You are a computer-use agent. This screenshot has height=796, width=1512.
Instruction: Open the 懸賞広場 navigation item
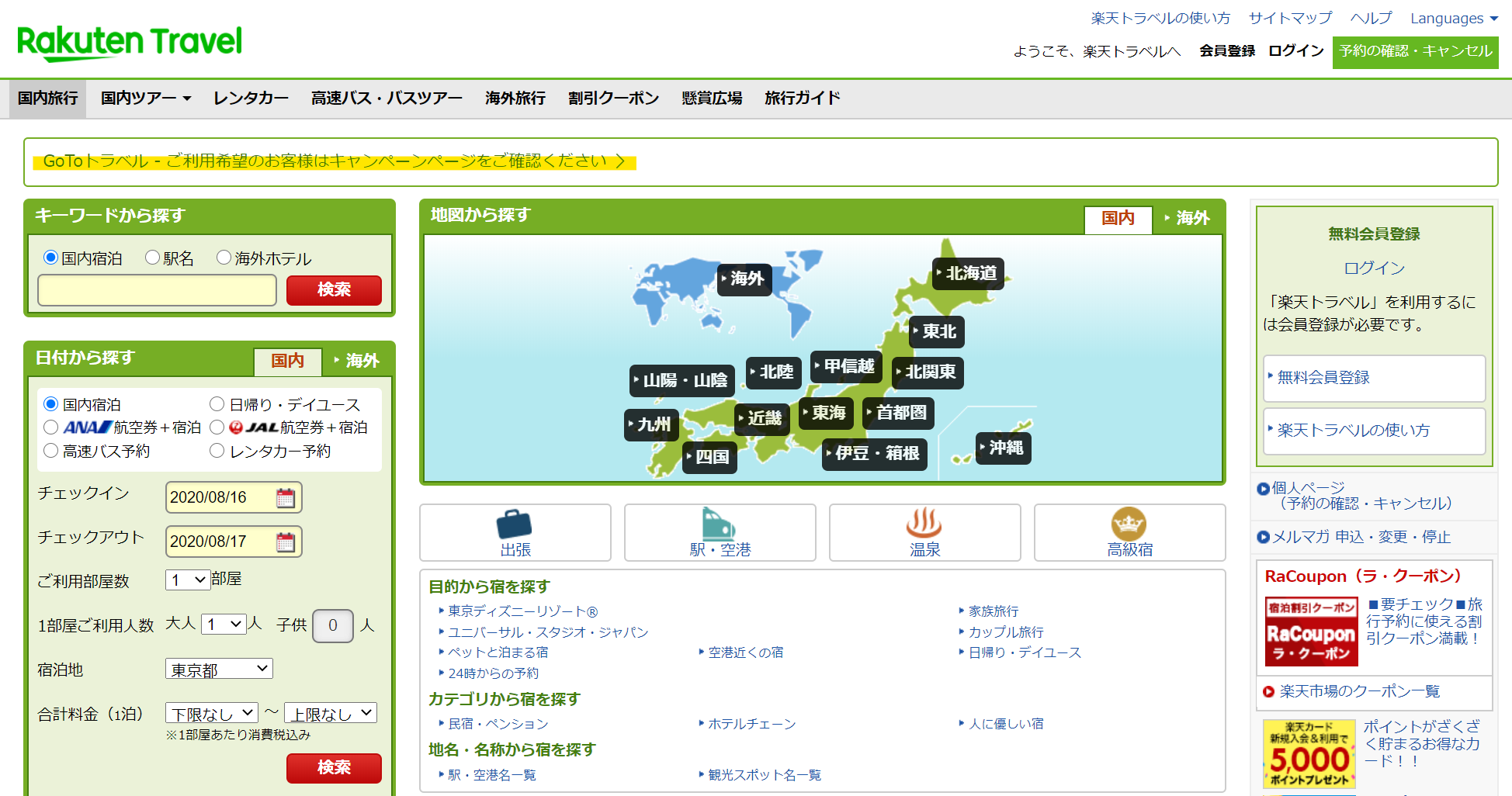point(713,99)
